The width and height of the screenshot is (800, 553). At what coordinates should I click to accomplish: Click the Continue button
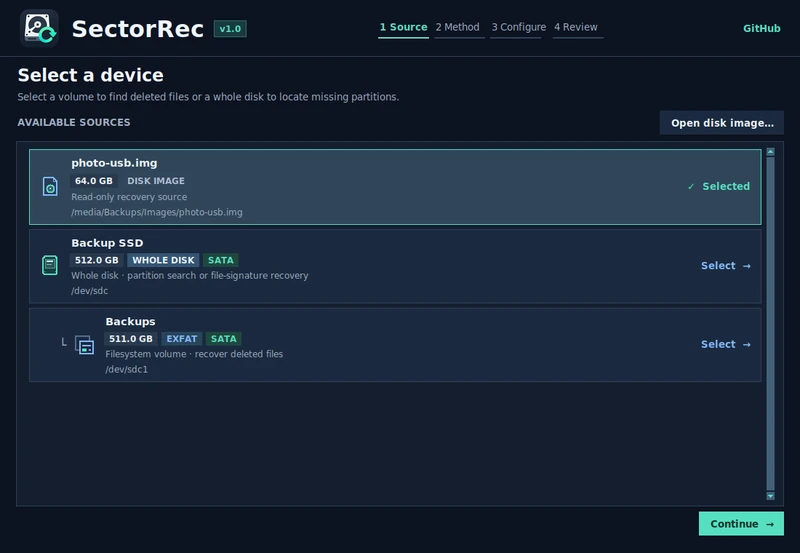[741, 524]
